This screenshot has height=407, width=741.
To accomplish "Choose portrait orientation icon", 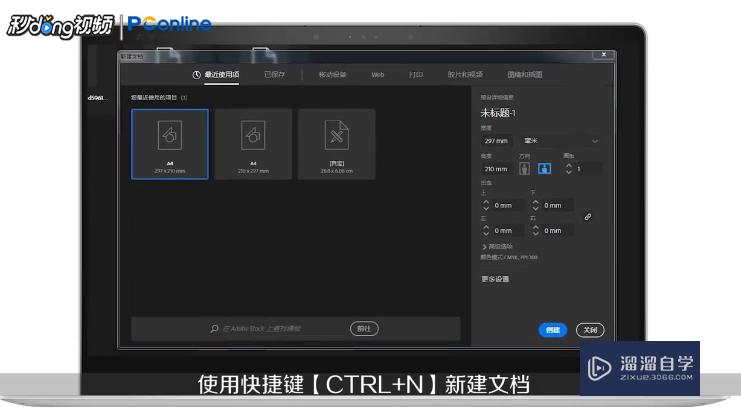I will 524,168.
